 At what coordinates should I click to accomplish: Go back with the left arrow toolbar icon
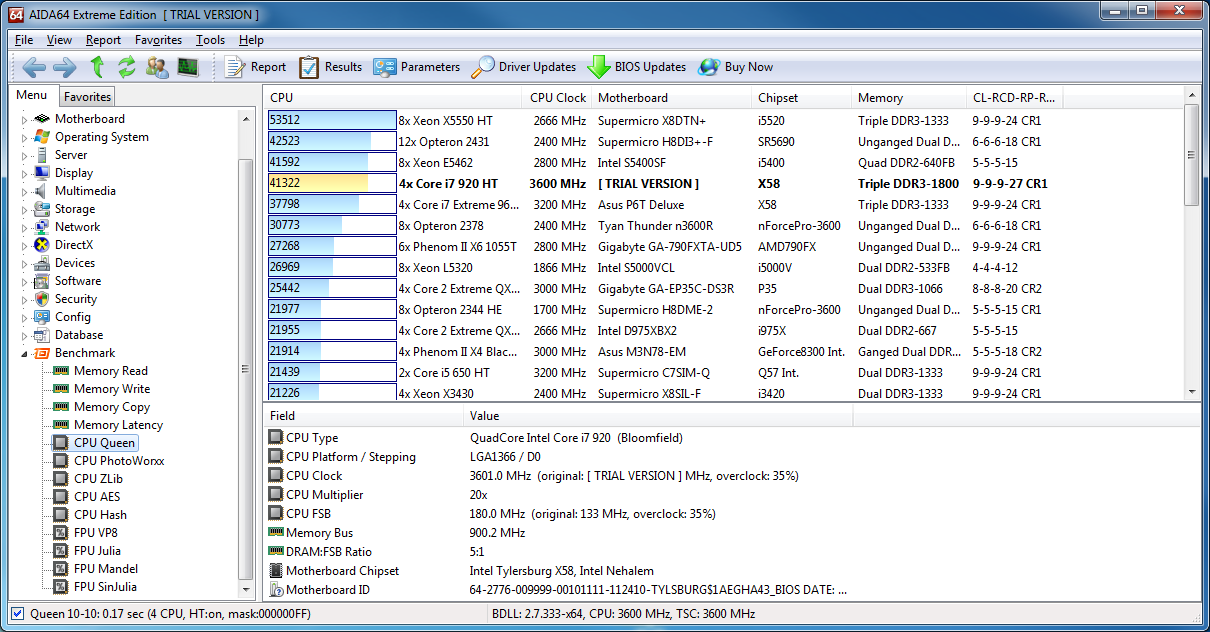click(34, 67)
